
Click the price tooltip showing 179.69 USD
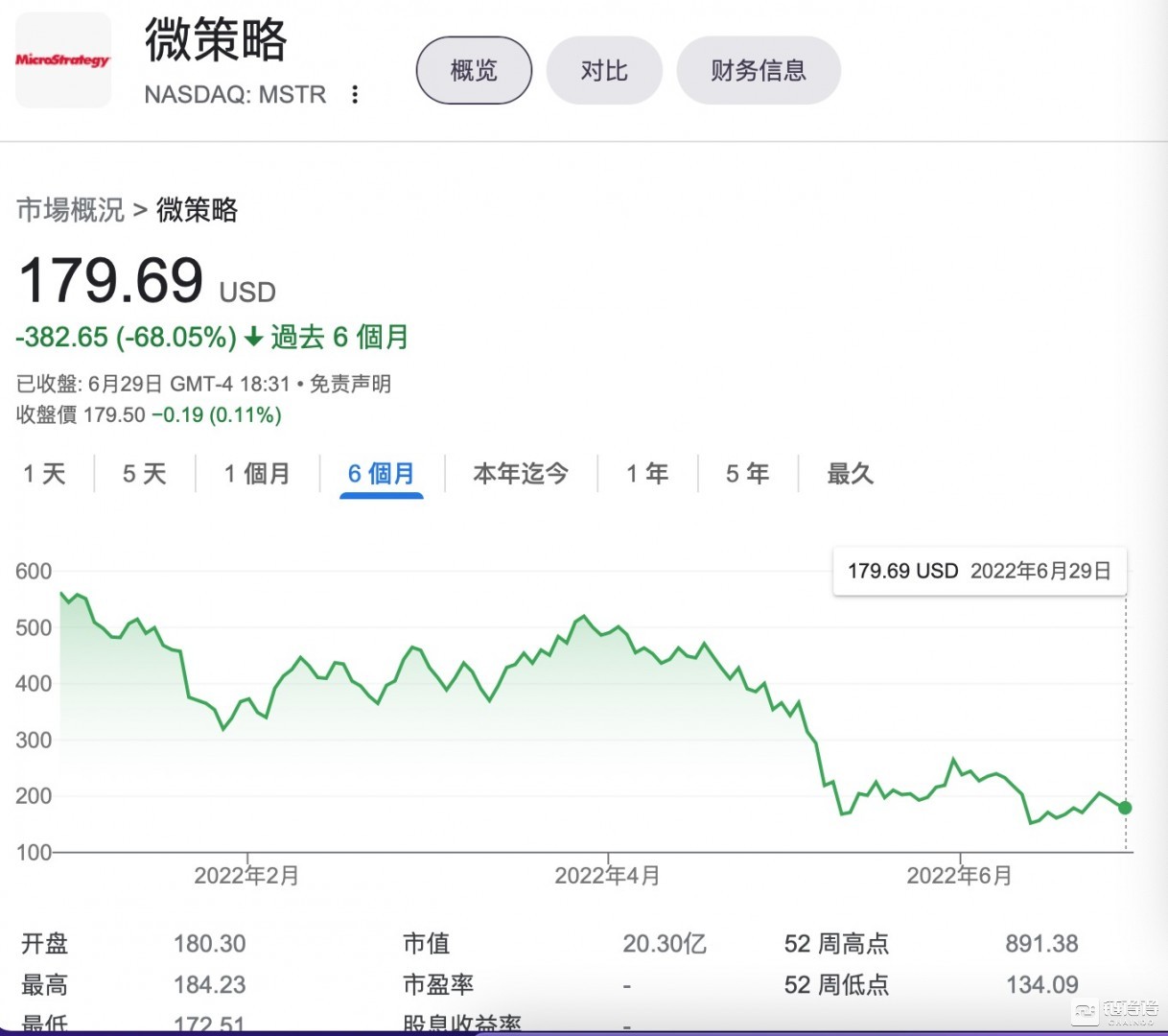[979, 571]
